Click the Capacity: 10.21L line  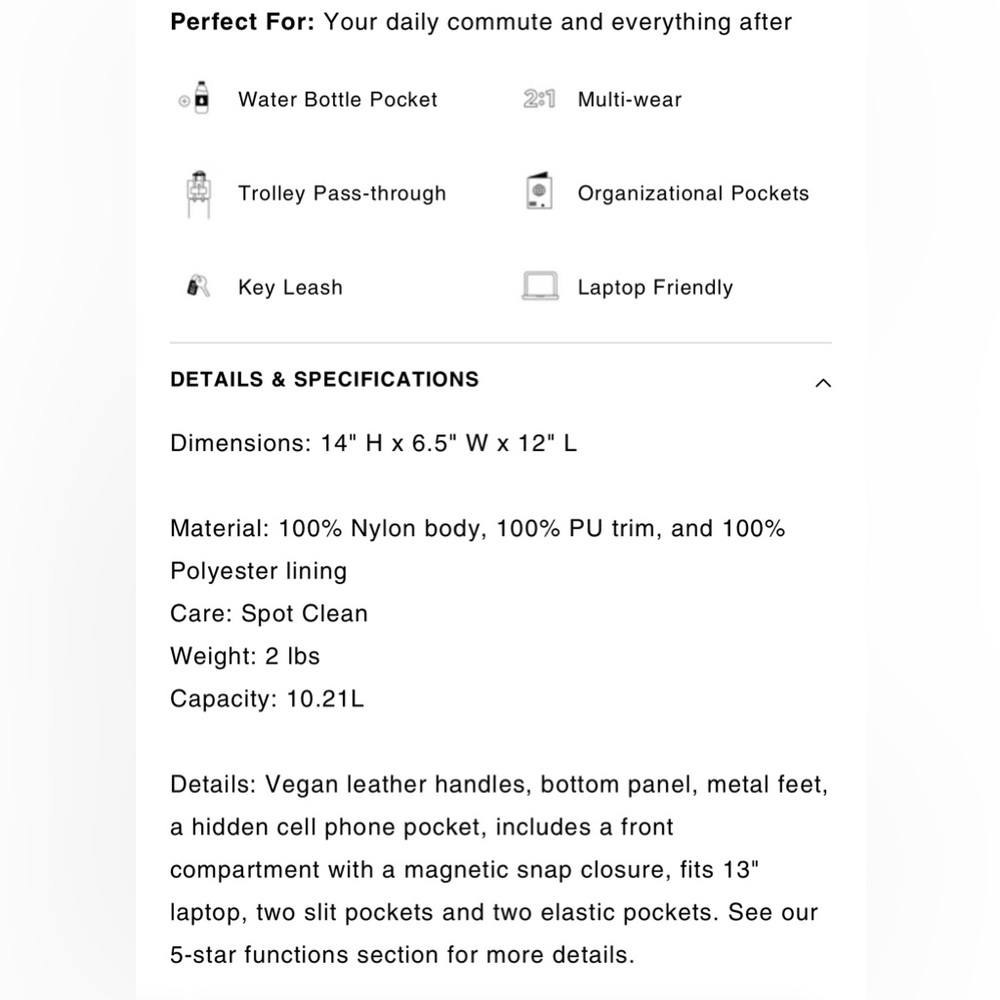click(x=267, y=699)
